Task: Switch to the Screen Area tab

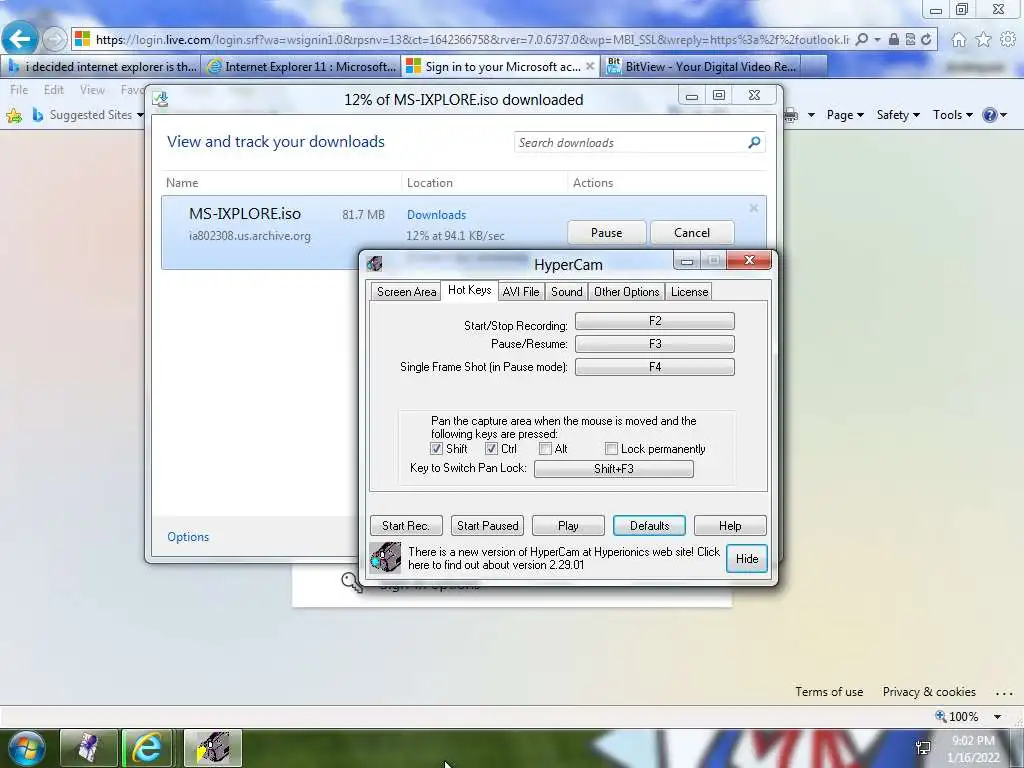Action: [406, 292]
